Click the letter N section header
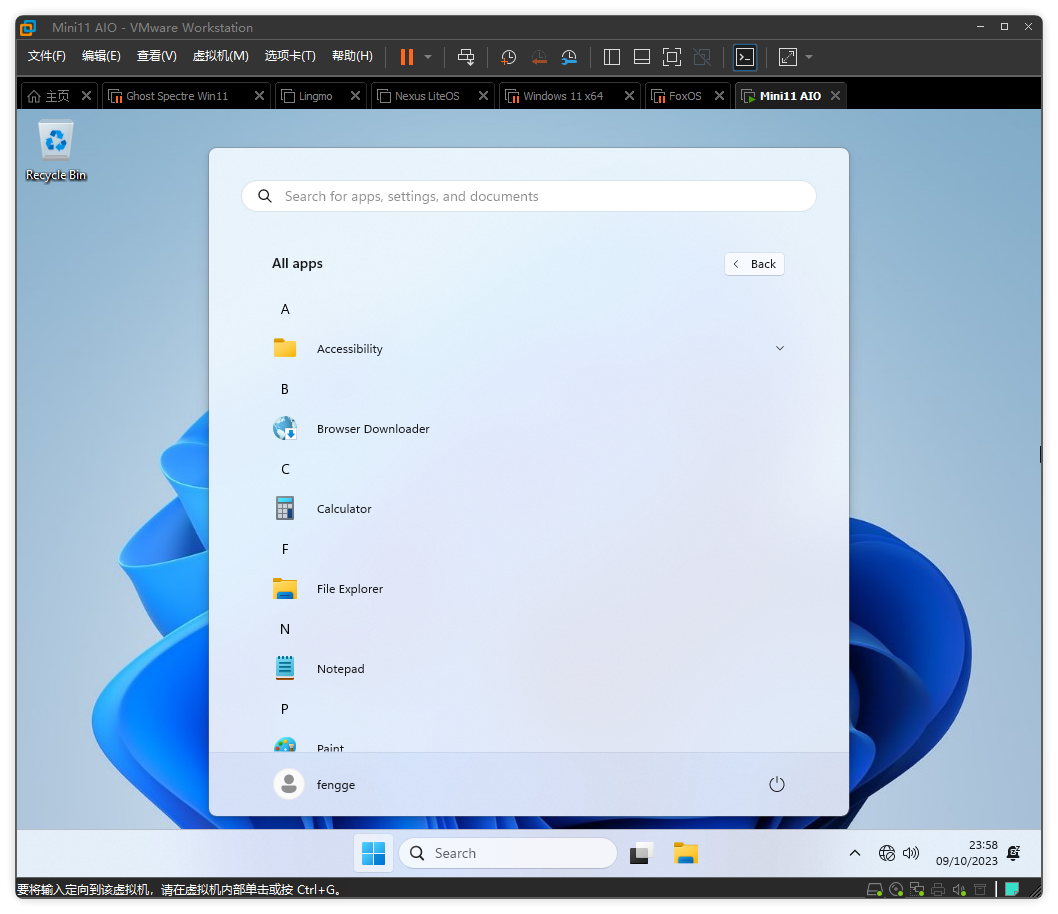 [x=285, y=629]
